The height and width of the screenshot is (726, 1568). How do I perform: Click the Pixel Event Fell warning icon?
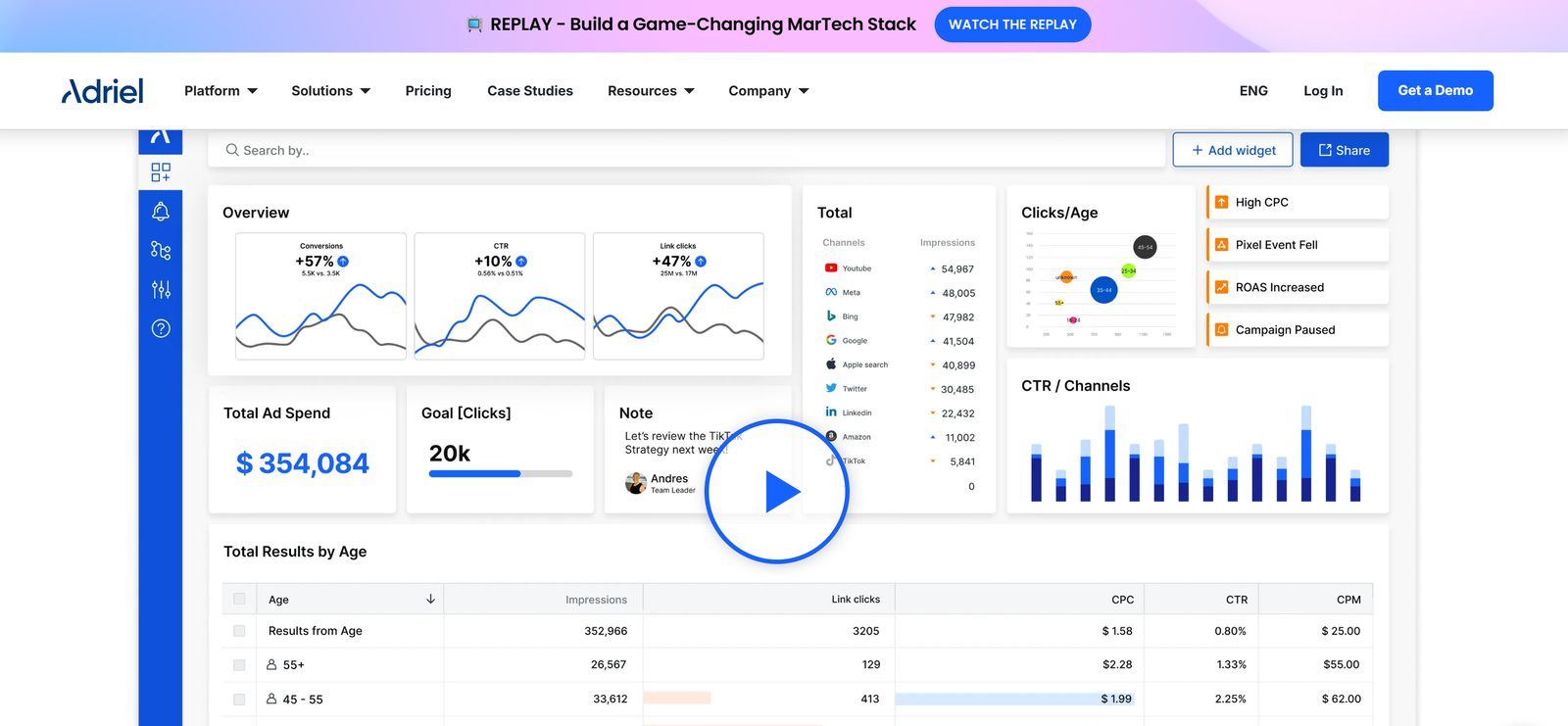pos(1222,244)
